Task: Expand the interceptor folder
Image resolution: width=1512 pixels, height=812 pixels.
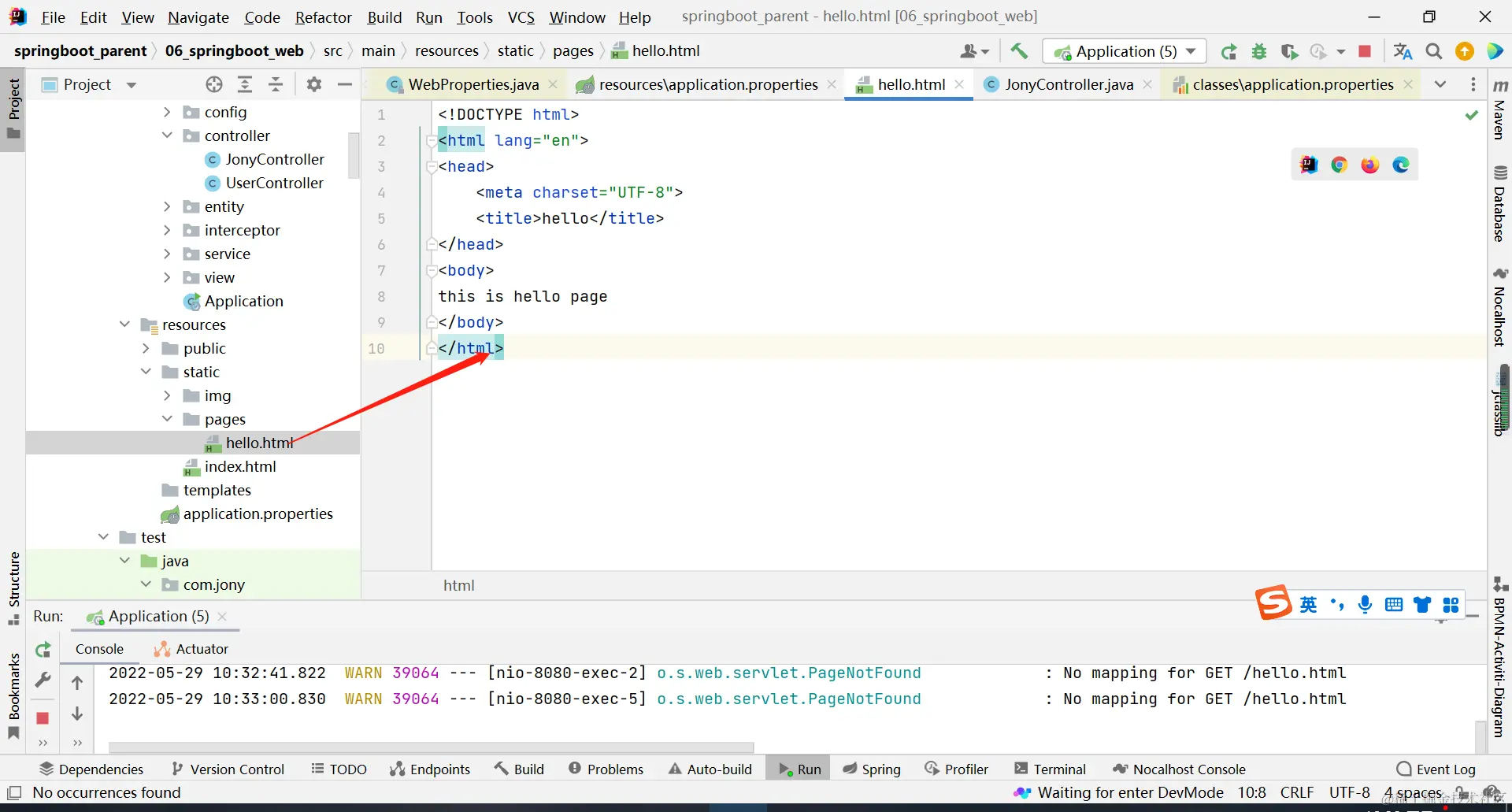Action: pos(167,230)
